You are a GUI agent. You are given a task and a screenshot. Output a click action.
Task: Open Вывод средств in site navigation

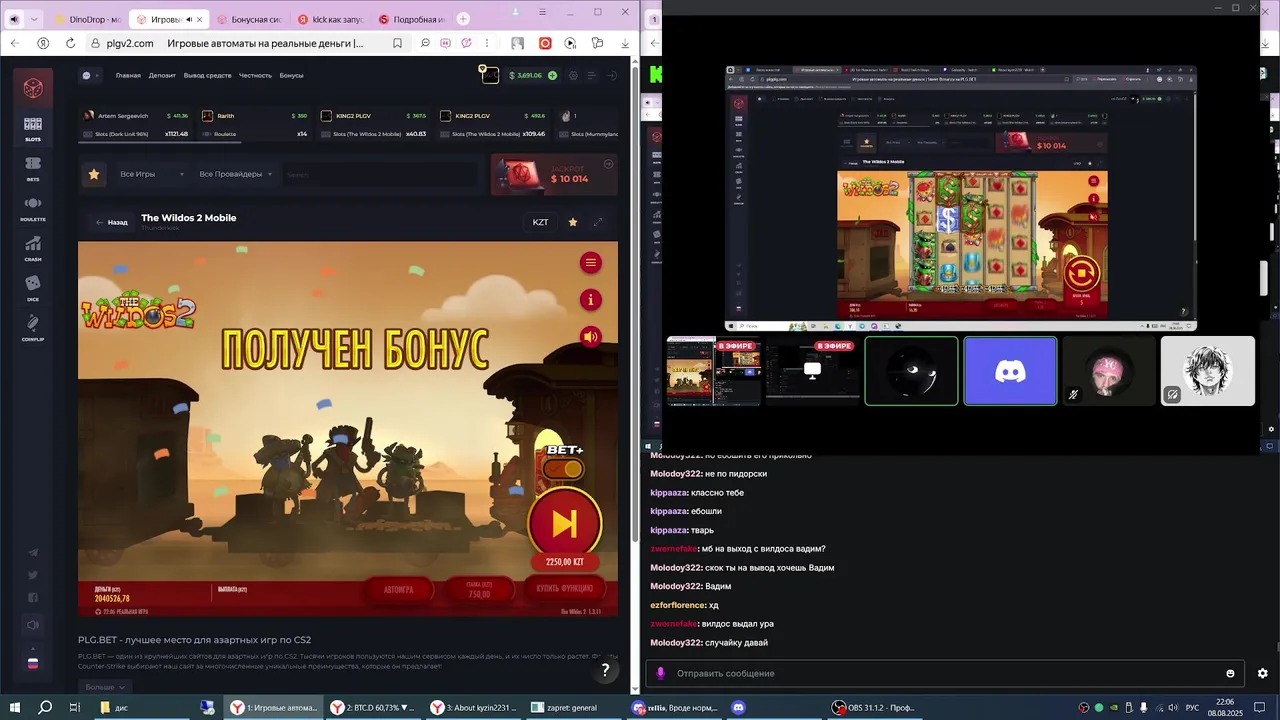[x=208, y=75]
